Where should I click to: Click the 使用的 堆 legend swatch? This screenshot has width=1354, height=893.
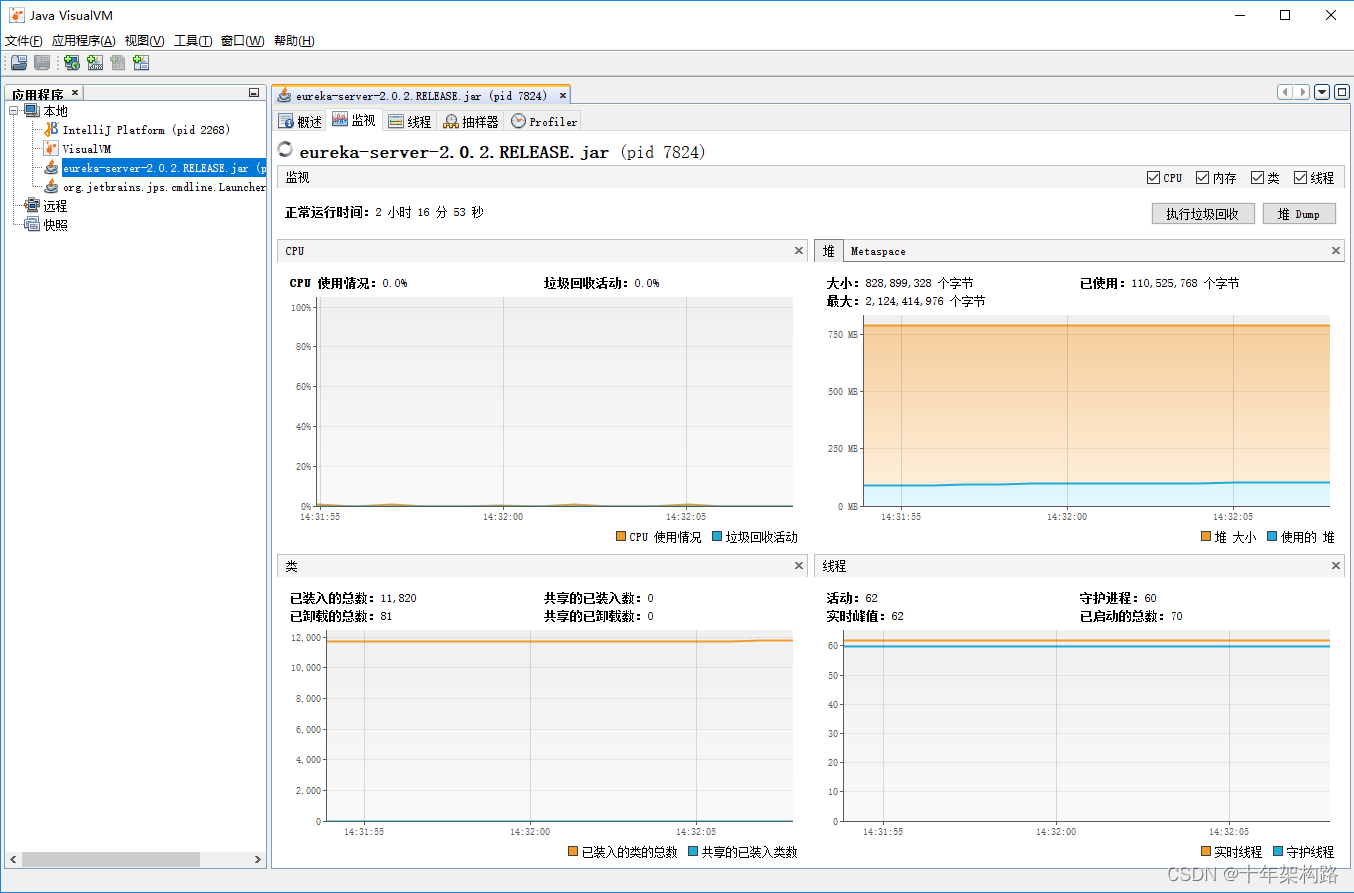point(1272,537)
